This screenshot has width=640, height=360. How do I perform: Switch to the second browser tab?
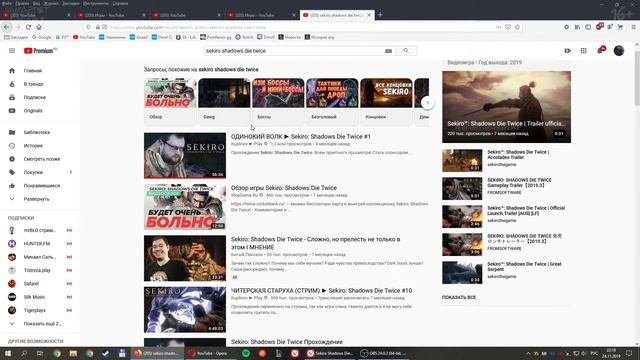coord(111,15)
